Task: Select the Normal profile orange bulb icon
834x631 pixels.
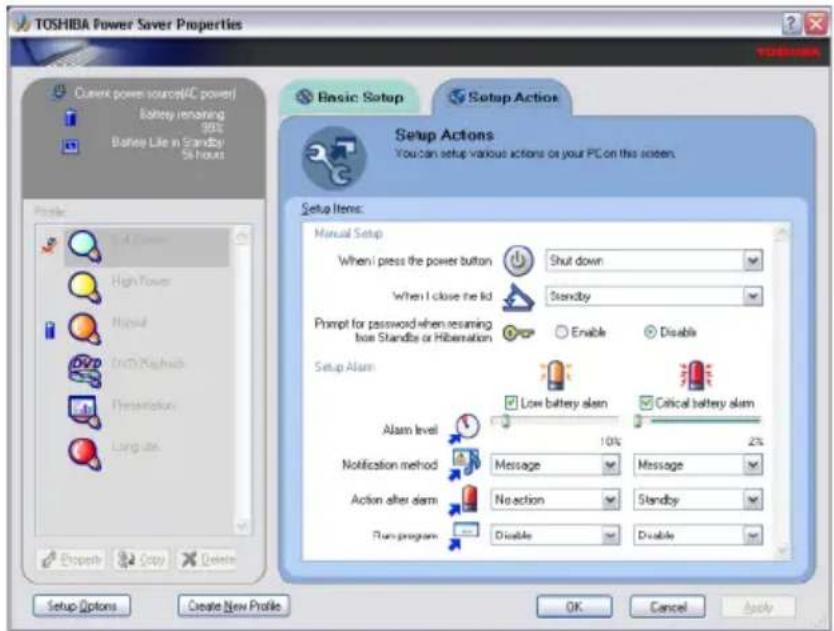Action: (85, 329)
